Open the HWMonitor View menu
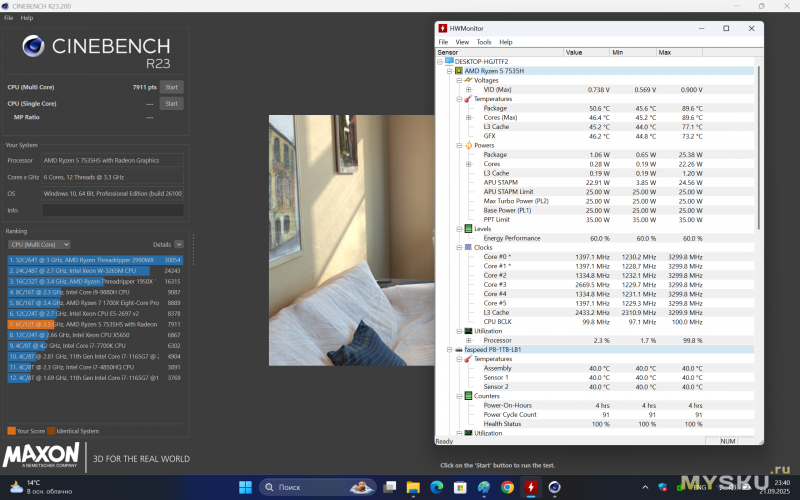800x500 pixels. 462,42
